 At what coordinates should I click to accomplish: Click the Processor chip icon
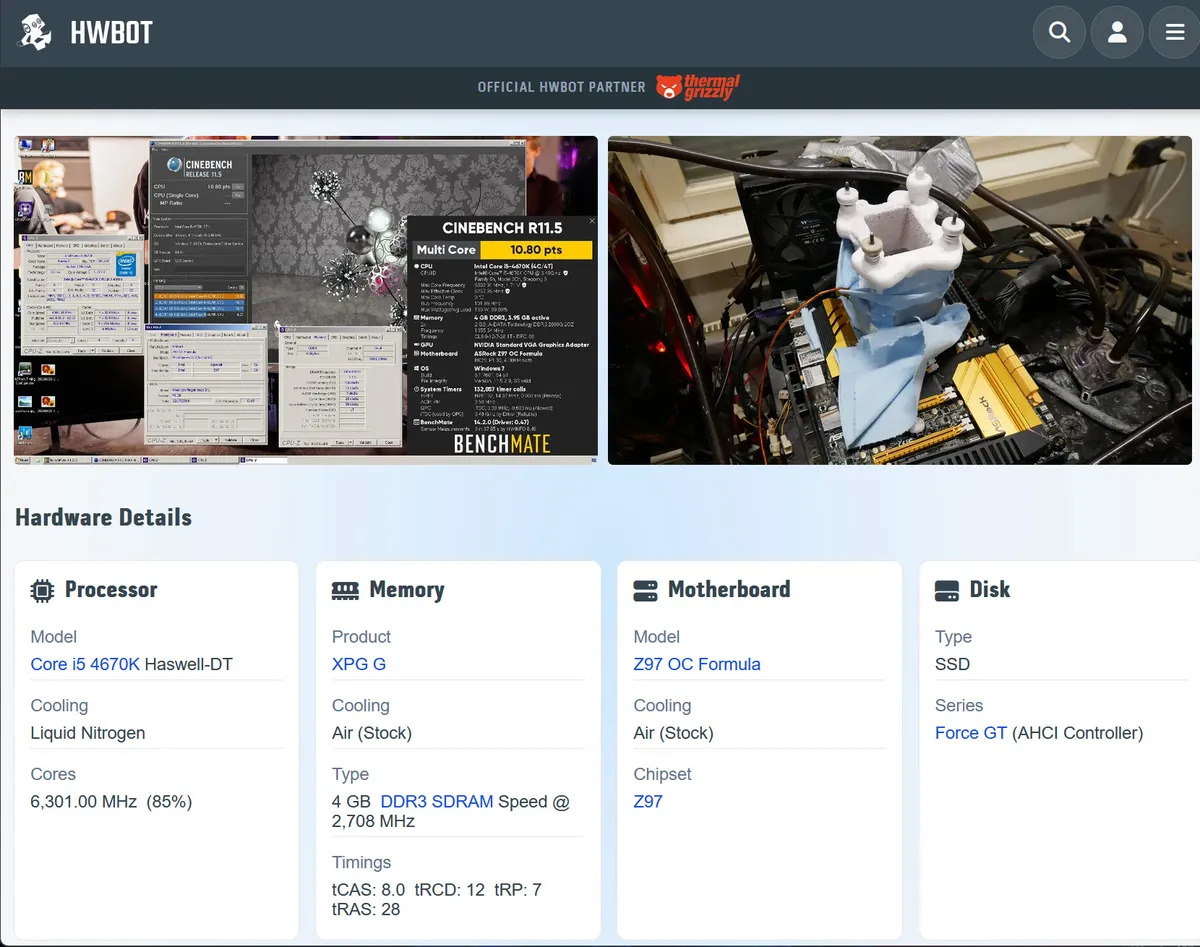click(42, 590)
